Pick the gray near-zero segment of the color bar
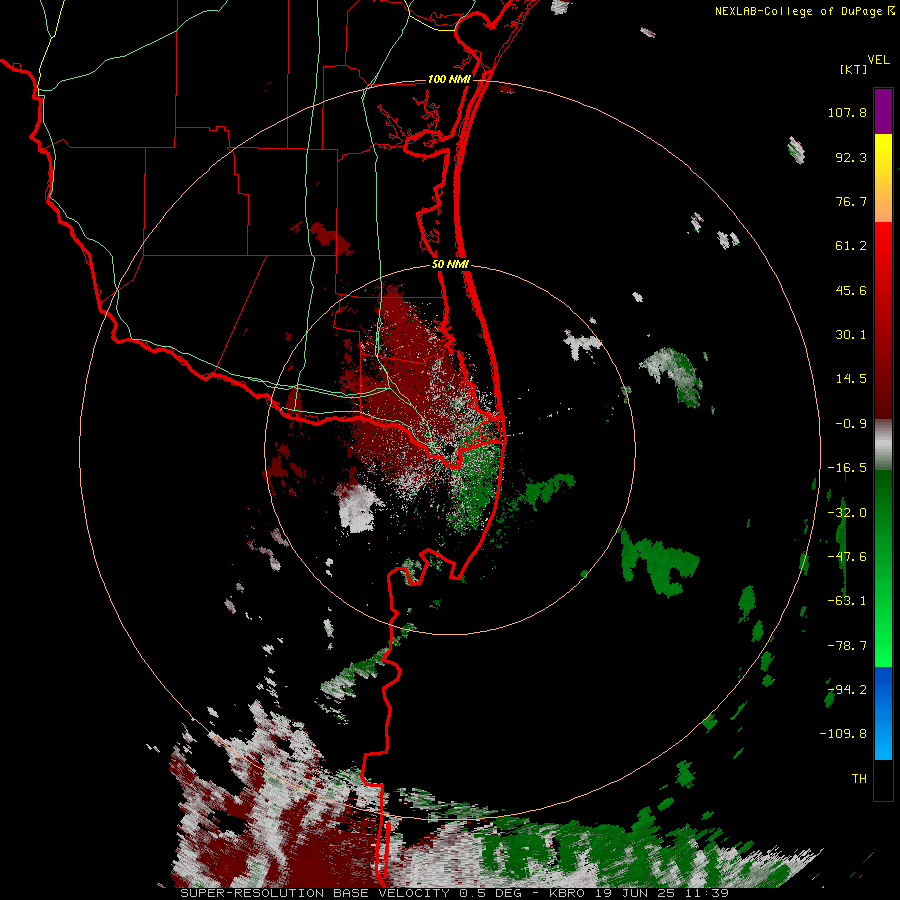This screenshot has height=900, width=900. 883,444
